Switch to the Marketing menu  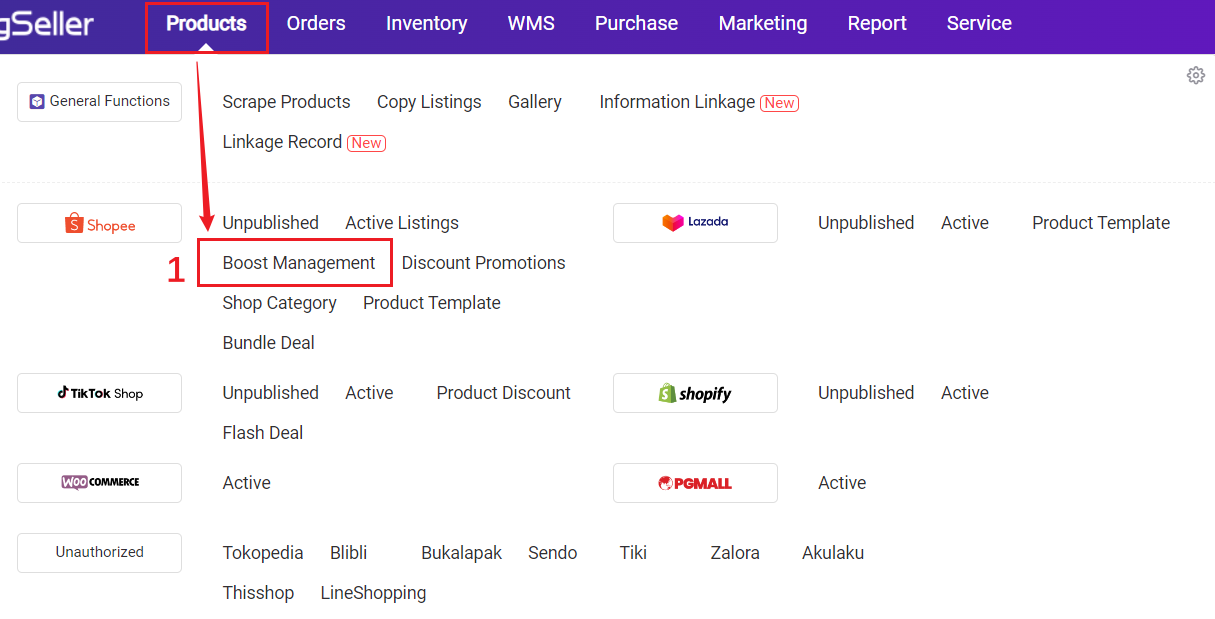click(763, 23)
